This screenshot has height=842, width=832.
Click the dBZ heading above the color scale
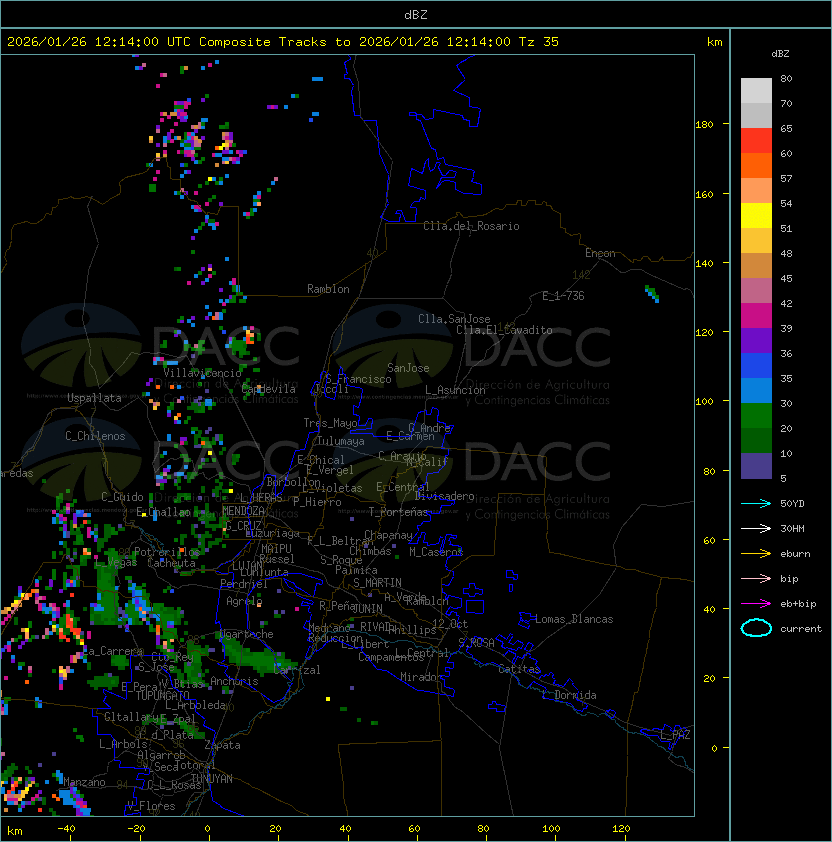click(780, 54)
